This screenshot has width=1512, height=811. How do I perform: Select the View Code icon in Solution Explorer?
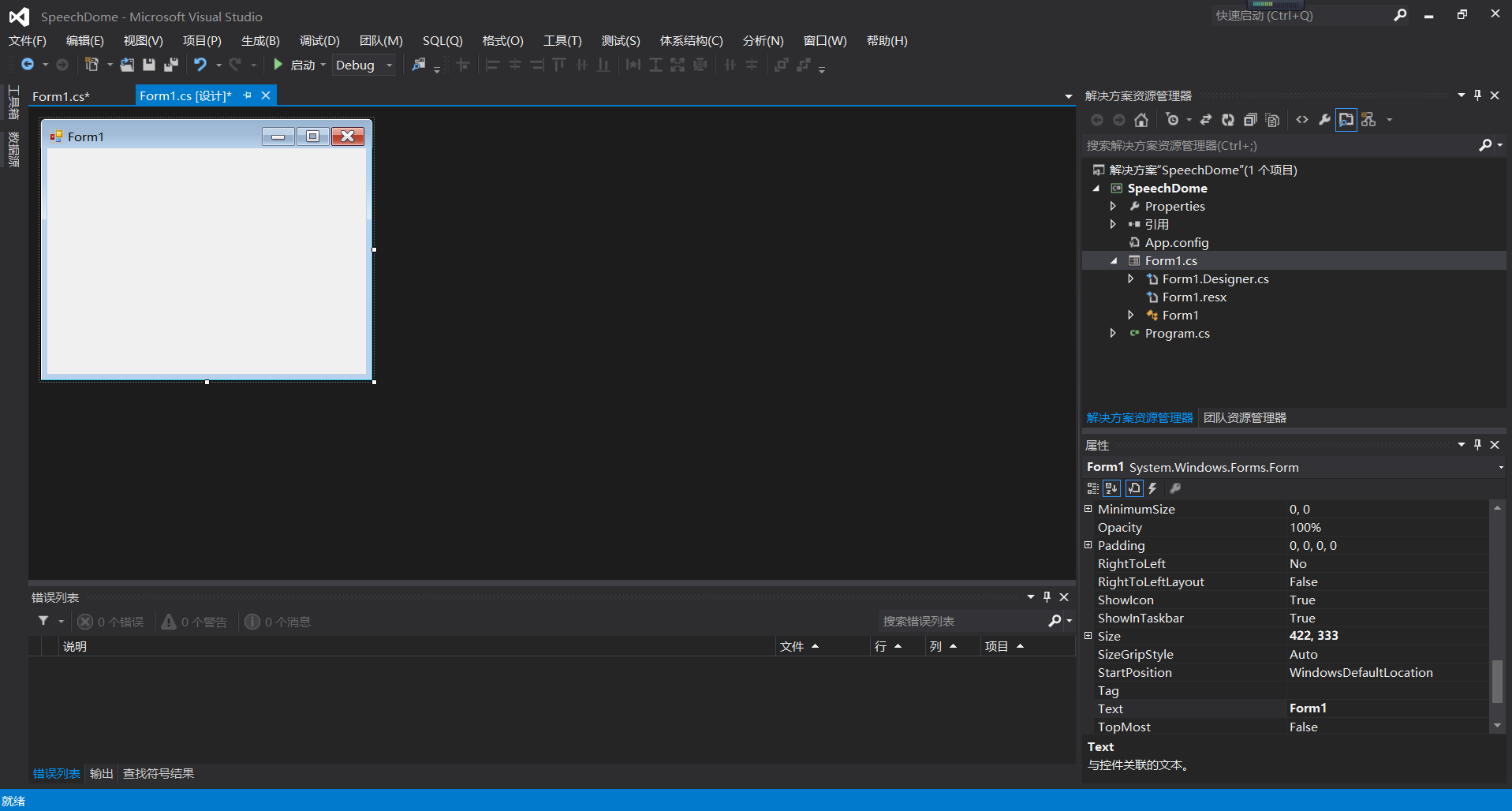click(x=1303, y=120)
